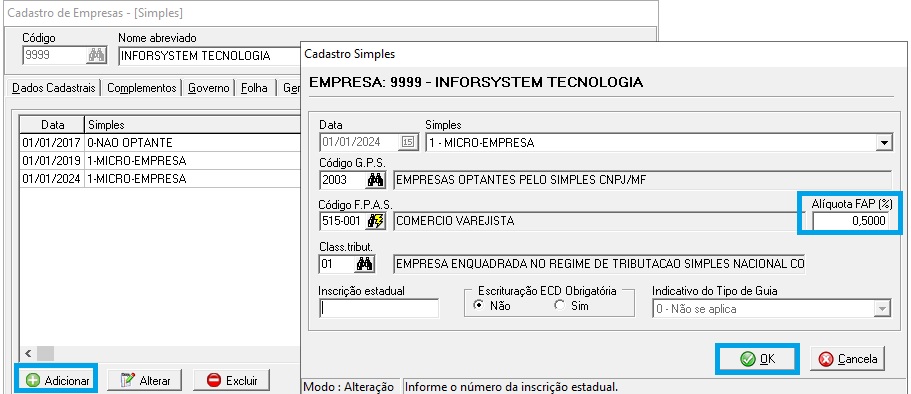The height and width of the screenshot is (394, 911).
Task: Search G.P.S. codes with binoculars icon
Action: (376, 180)
